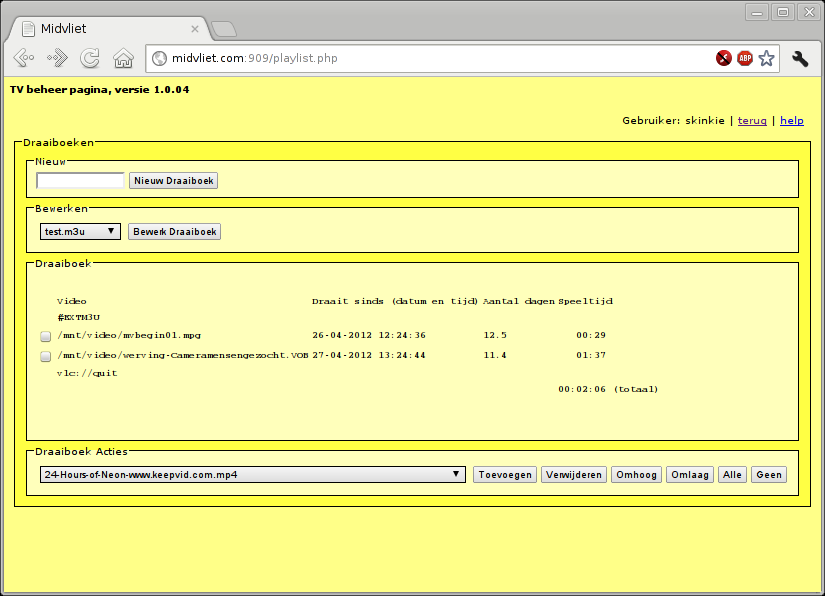825x596 pixels.
Task: Open the test.m3u playlist dropdown
Action: (80, 231)
